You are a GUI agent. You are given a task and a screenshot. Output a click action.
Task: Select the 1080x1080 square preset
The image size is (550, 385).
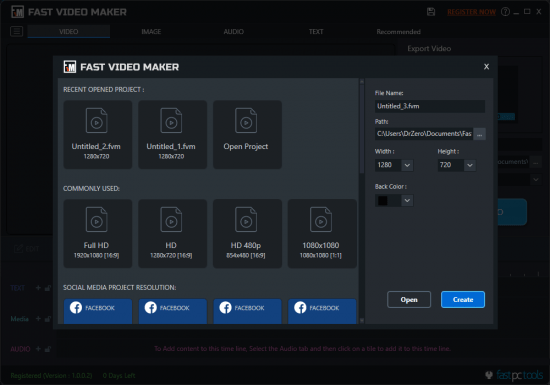[322, 234]
